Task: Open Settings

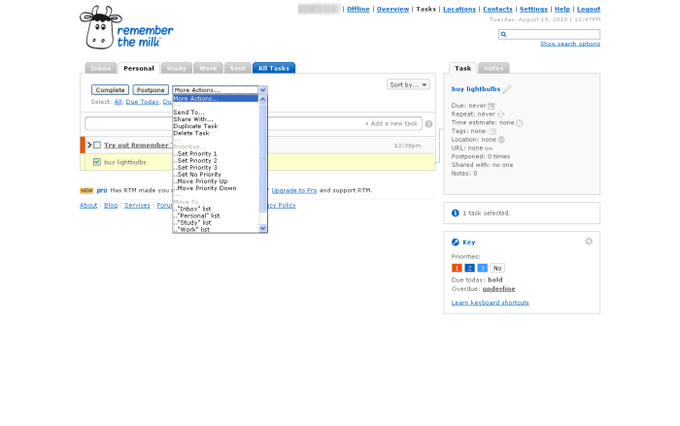Action: coord(533,9)
